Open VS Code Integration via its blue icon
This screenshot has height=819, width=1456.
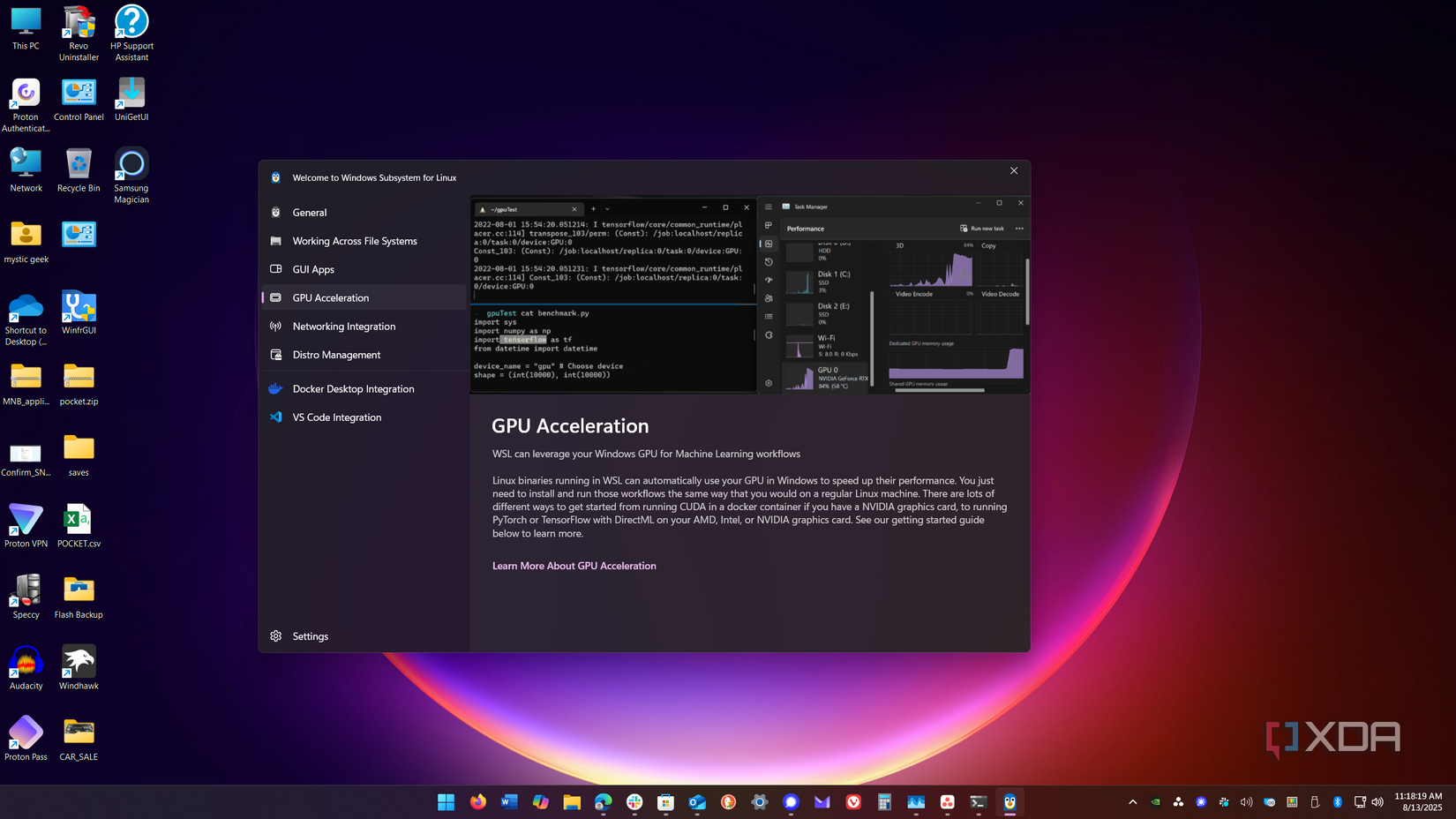coord(276,417)
